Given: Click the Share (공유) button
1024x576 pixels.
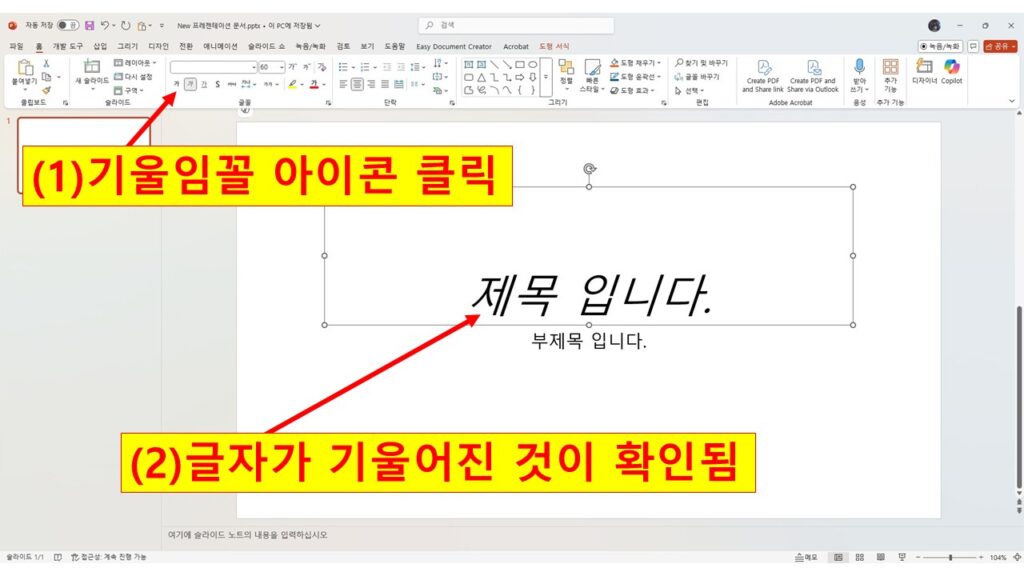Looking at the screenshot, I should (1000, 46).
